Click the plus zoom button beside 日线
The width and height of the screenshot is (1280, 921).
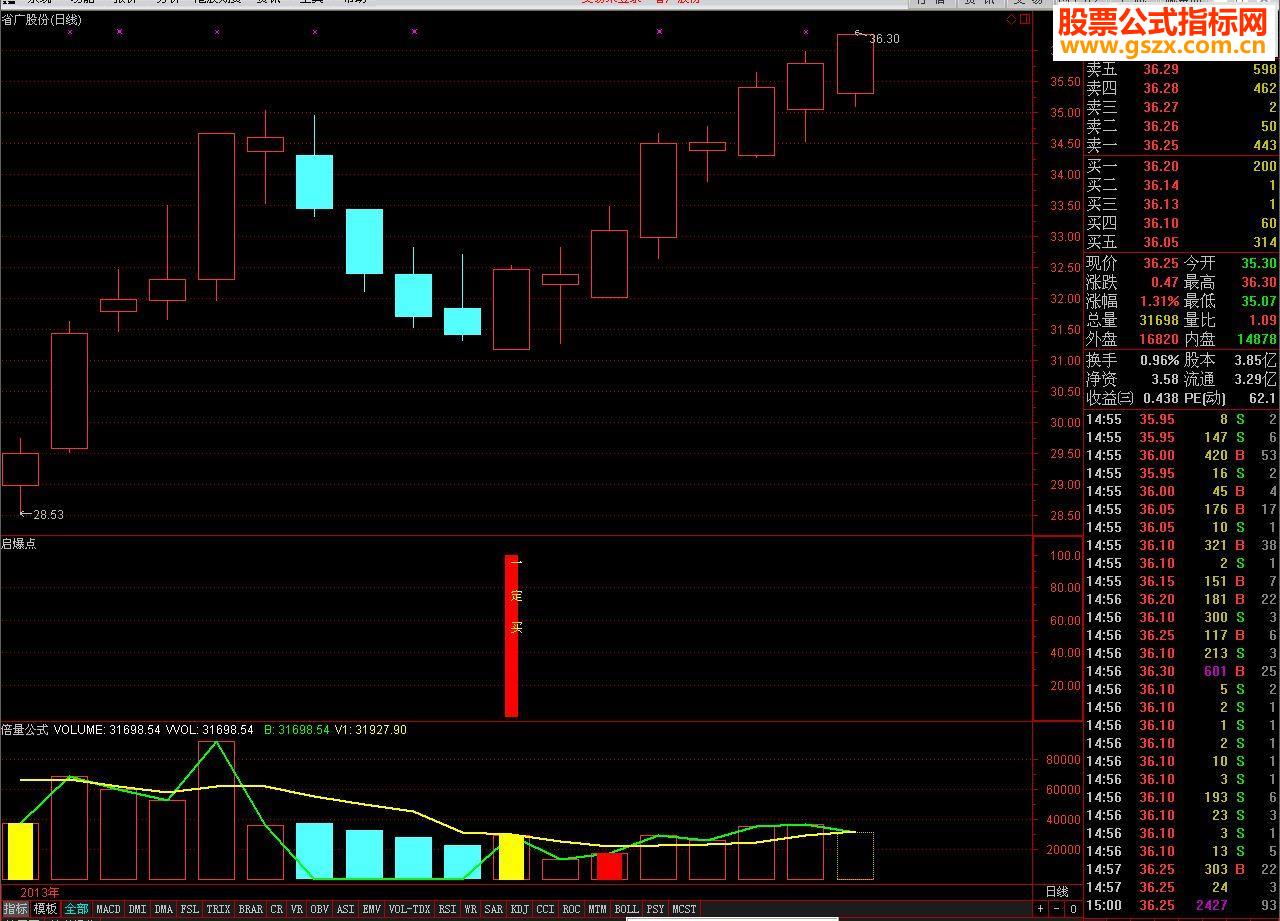(1040, 909)
